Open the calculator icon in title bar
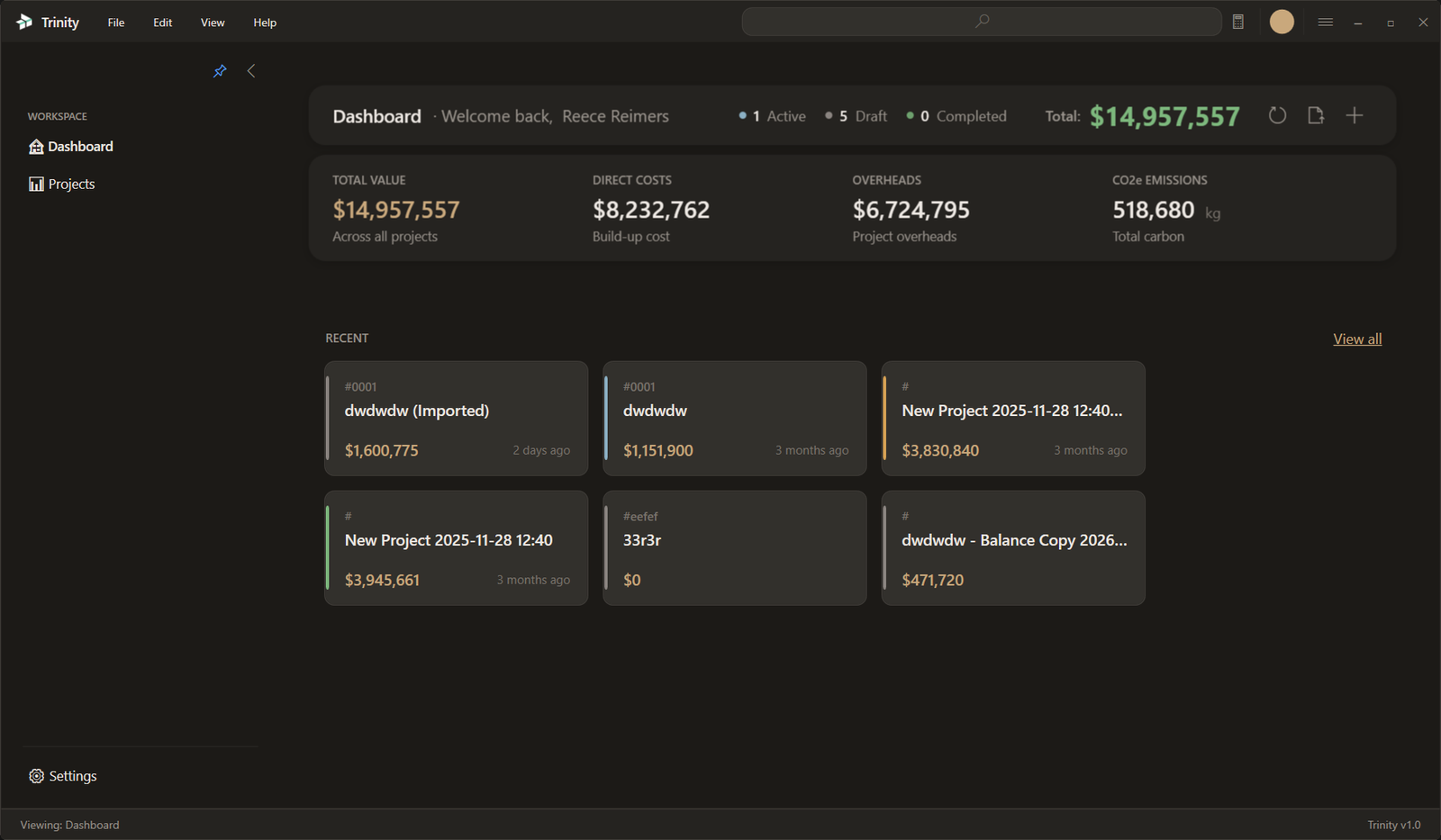The width and height of the screenshot is (1441, 840). coord(1238,22)
